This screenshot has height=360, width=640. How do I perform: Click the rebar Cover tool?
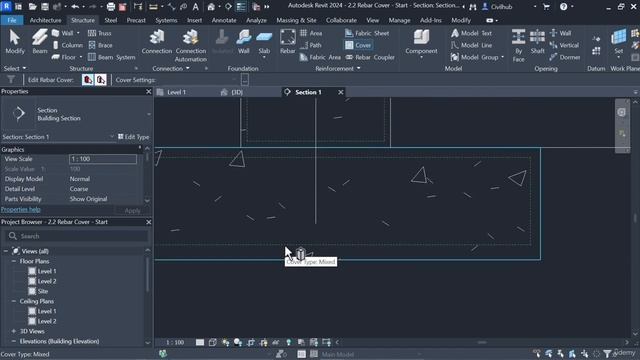pyautogui.click(x=358, y=45)
